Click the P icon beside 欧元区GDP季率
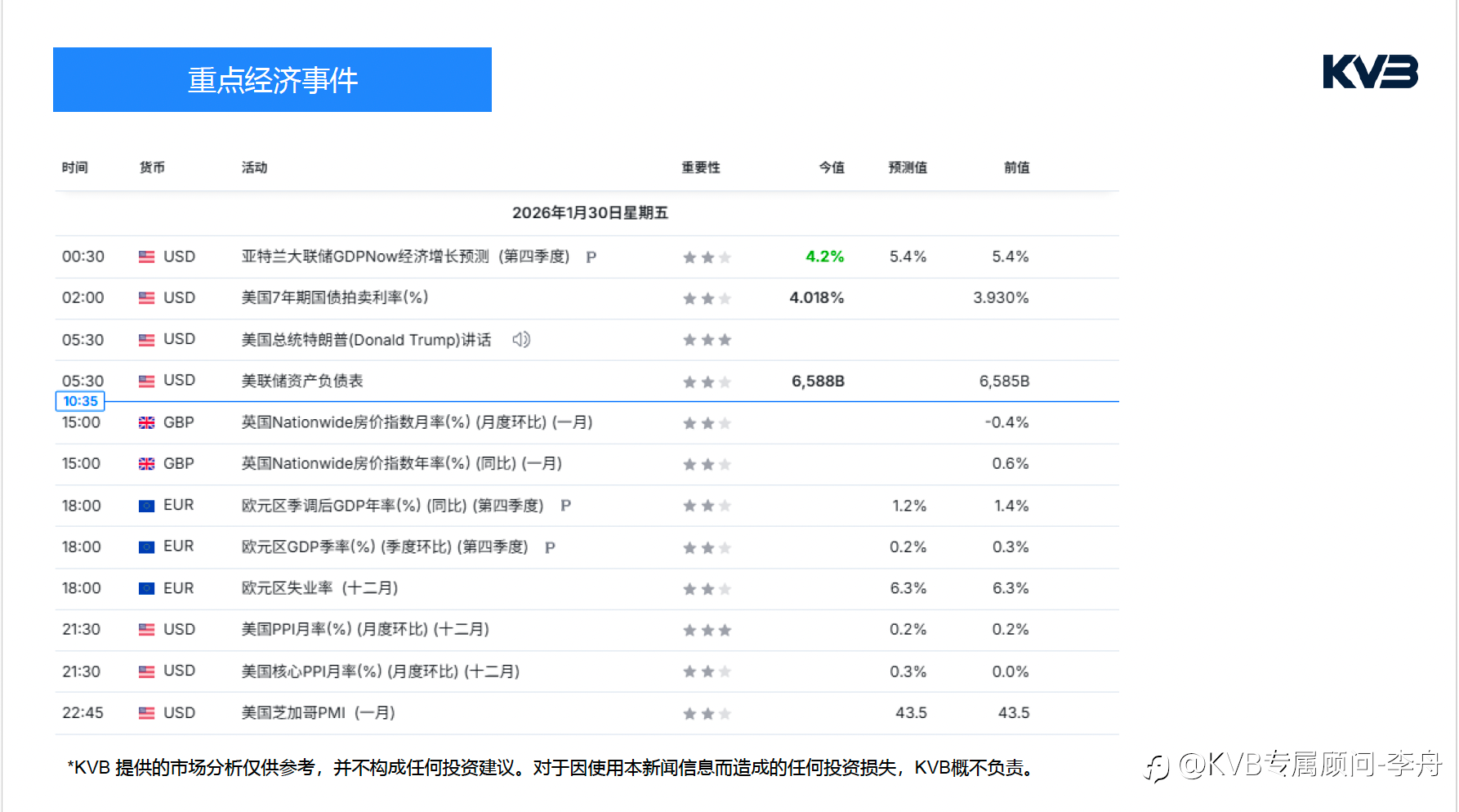The width and height of the screenshot is (1459, 812). coord(550,547)
